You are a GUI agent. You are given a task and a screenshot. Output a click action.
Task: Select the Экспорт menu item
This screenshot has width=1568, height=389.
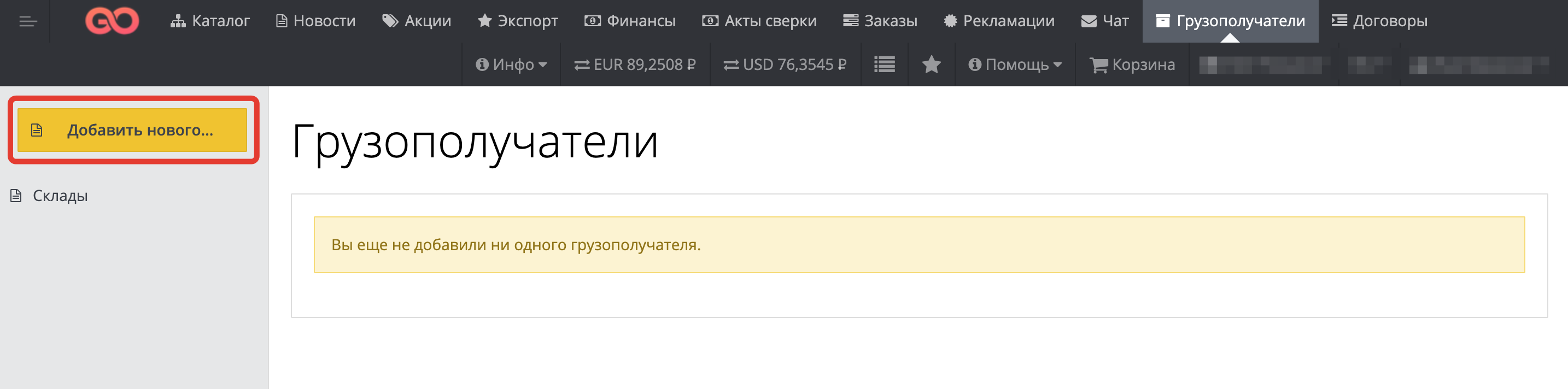[x=517, y=21]
